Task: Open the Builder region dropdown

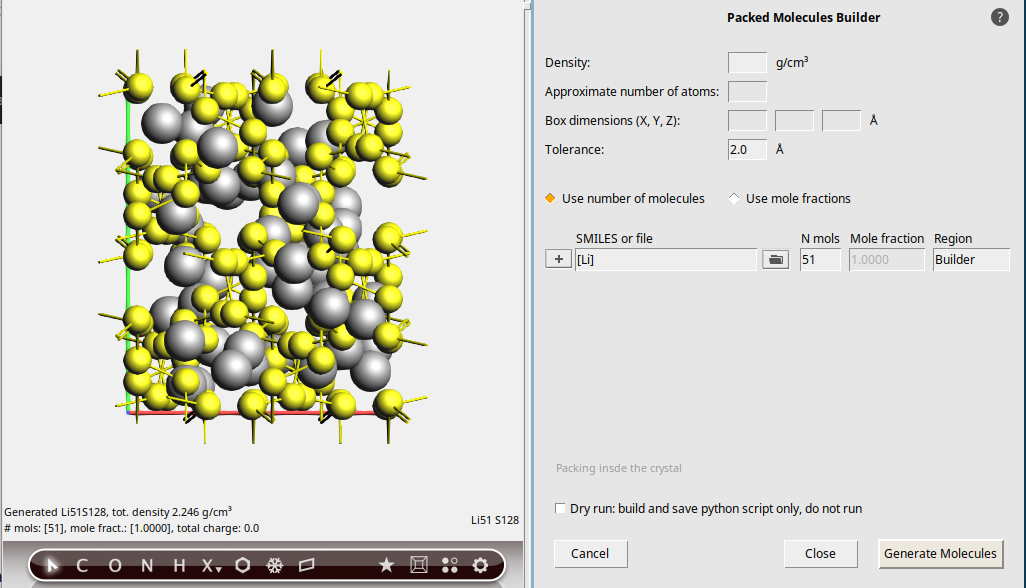Action: pyautogui.click(x=970, y=260)
